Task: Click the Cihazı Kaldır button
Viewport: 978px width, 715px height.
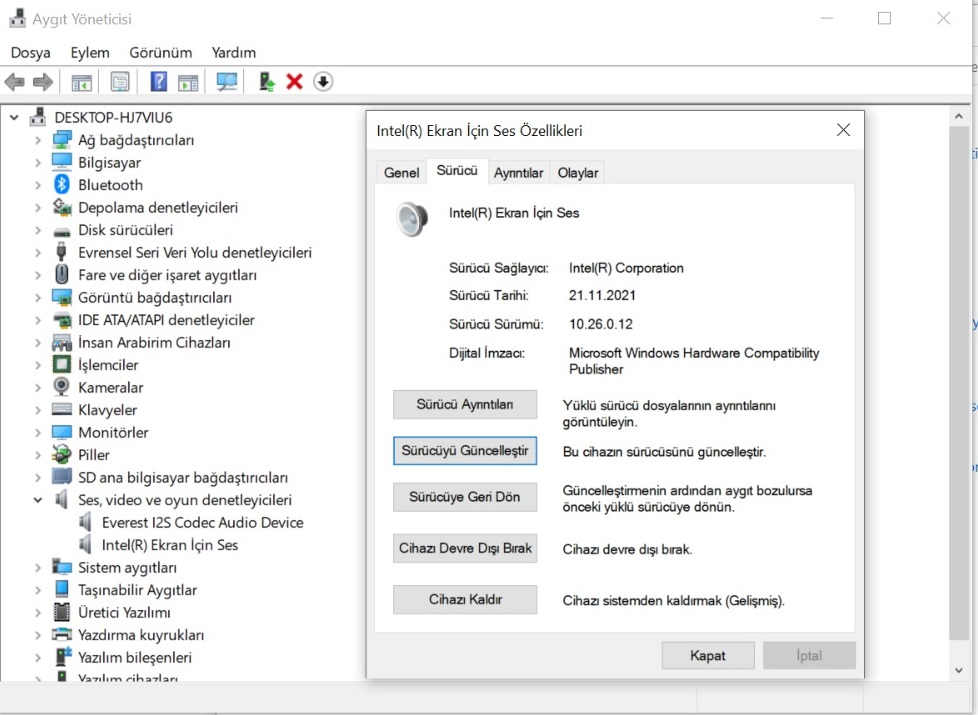Action: [x=465, y=600]
